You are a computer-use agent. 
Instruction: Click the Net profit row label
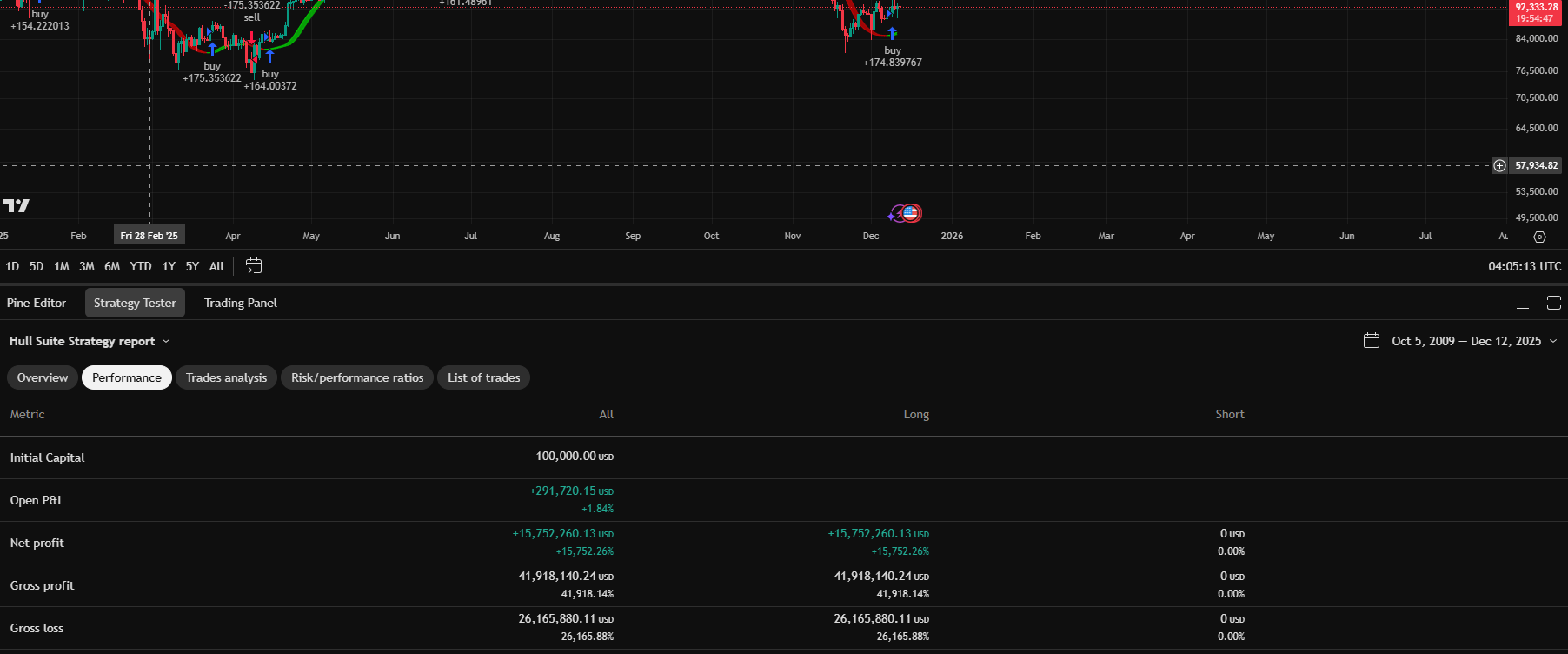[37, 543]
